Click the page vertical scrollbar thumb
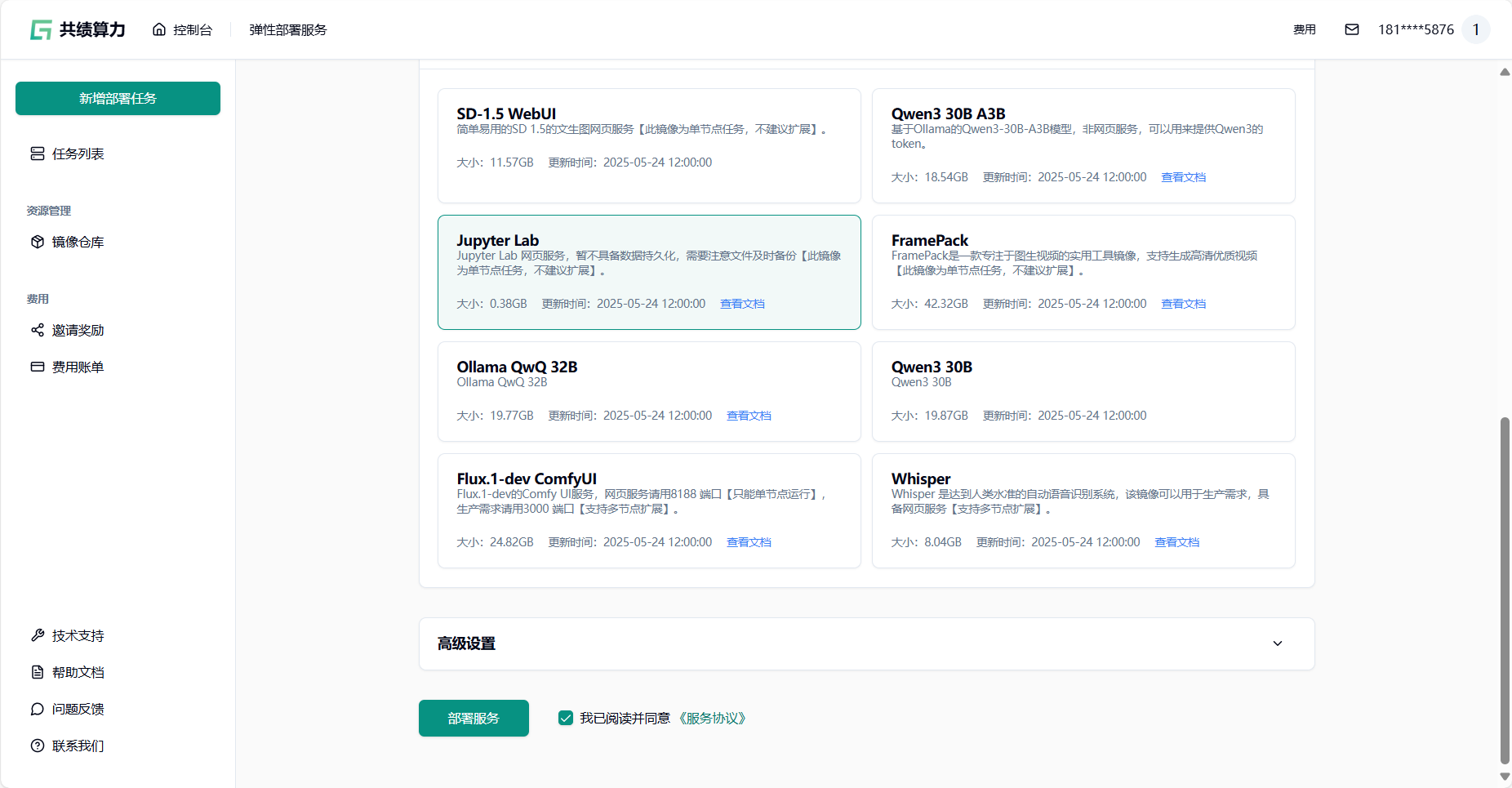 click(x=1505, y=588)
